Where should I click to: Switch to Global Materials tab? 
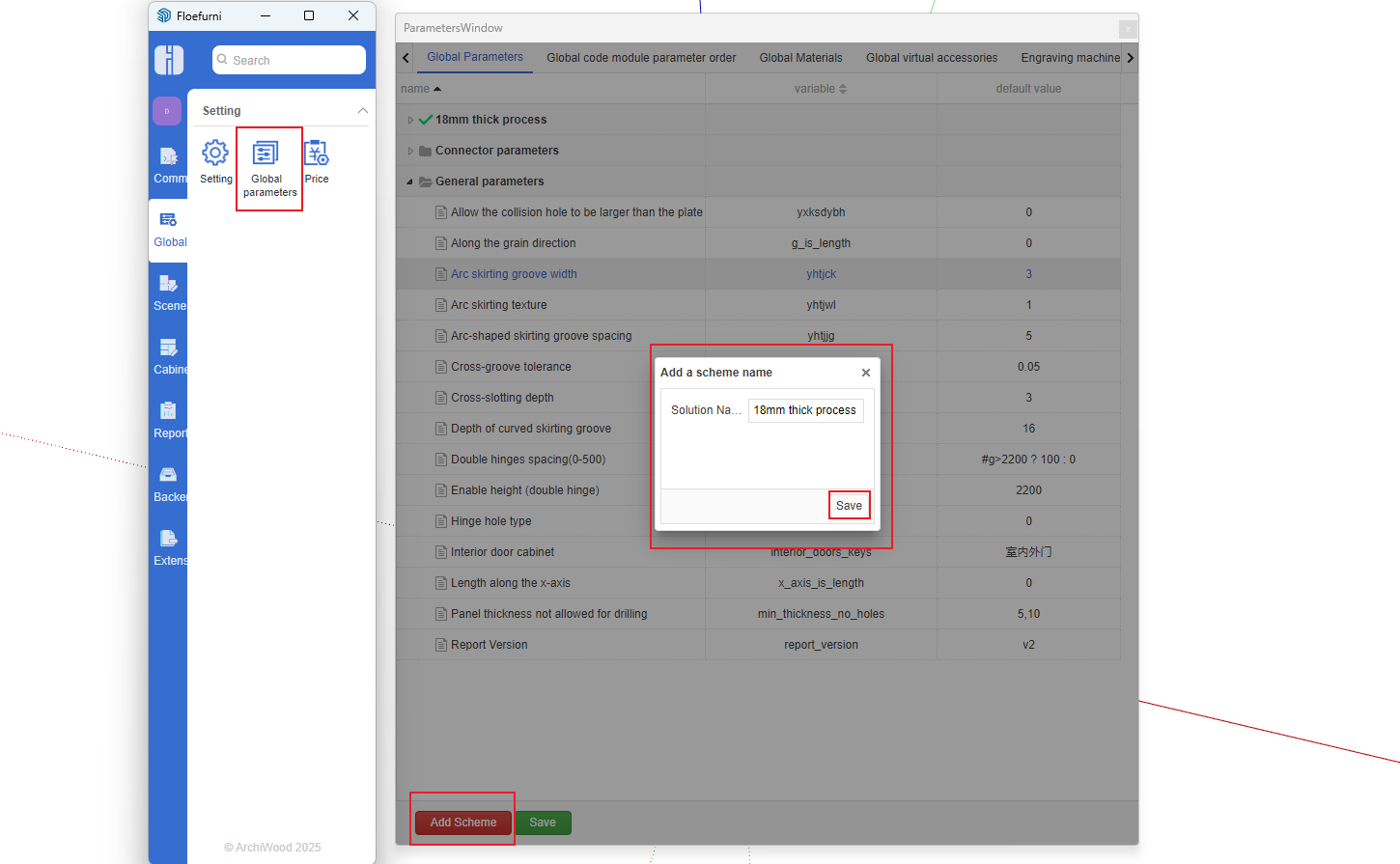800,58
